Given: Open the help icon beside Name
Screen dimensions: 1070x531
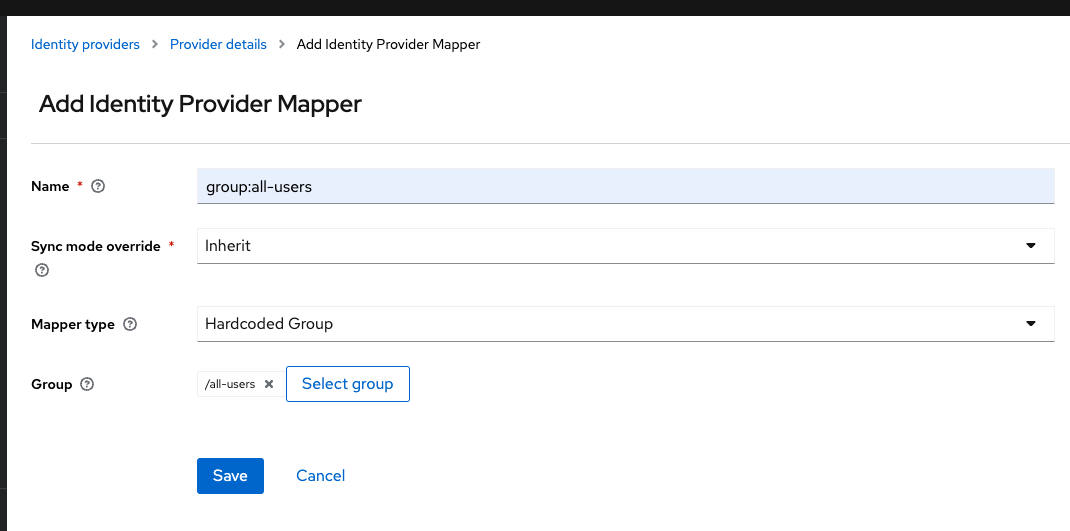Looking at the screenshot, I should click(98, 186).
